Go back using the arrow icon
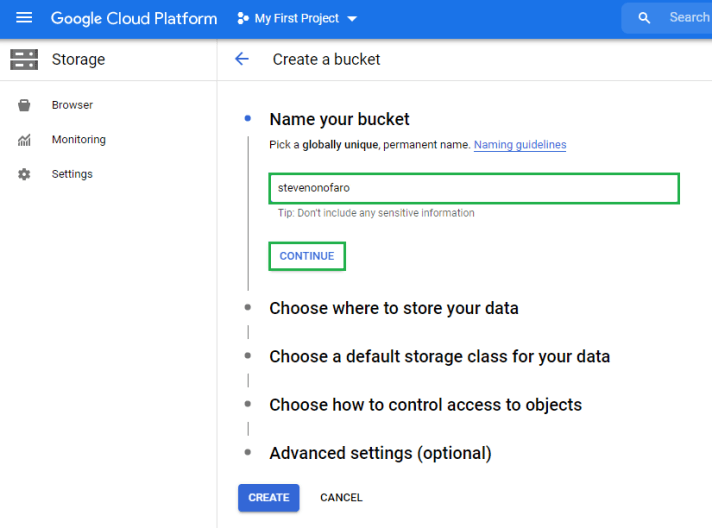Viewport: 712px width, 528px height. coord(241,59)
